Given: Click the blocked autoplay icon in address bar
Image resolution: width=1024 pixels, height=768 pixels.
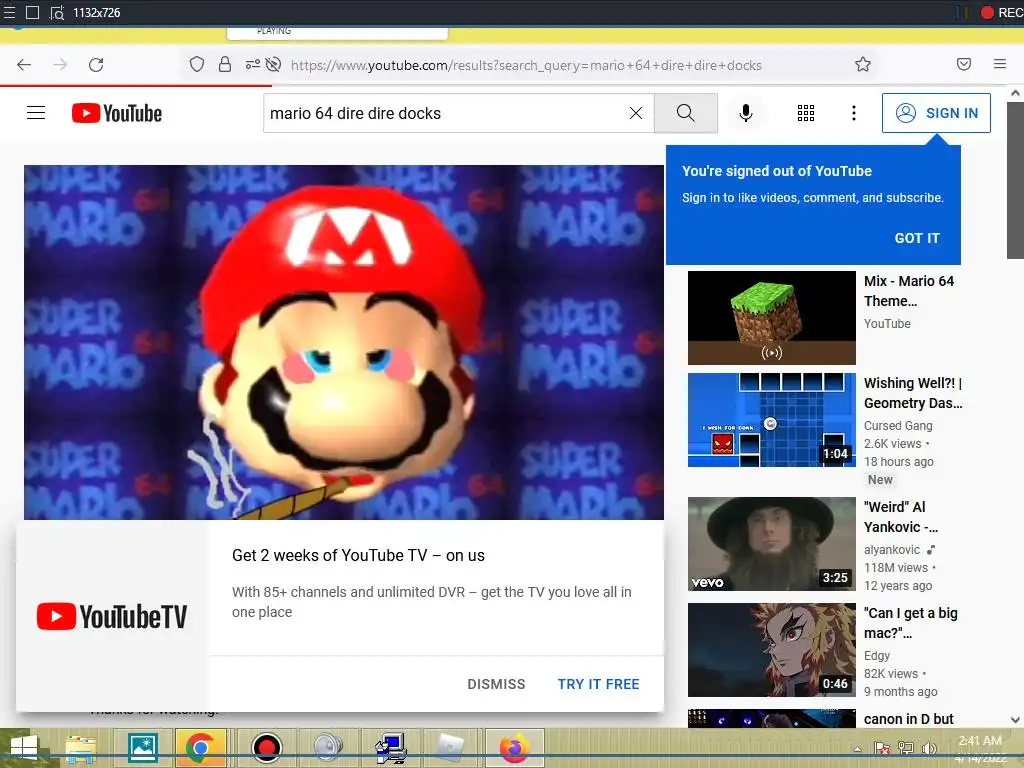Looking at the screenshot, I should pyautogui.click(x=274, y=64).
